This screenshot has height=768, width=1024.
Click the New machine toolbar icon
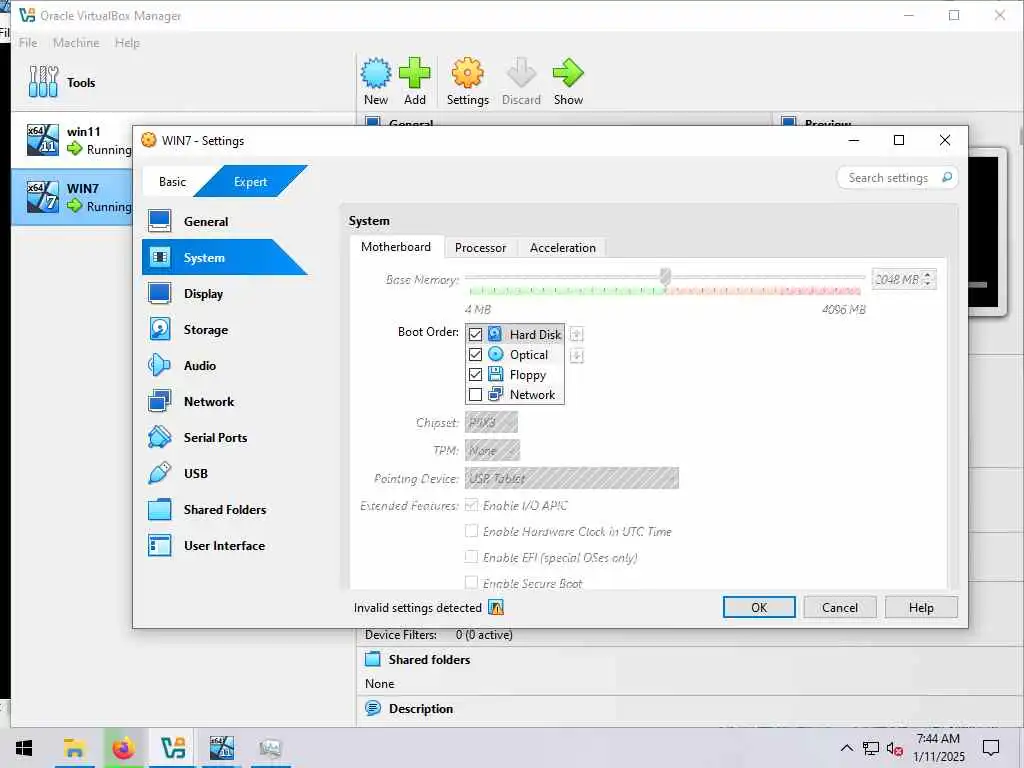[x=376, y=82]
